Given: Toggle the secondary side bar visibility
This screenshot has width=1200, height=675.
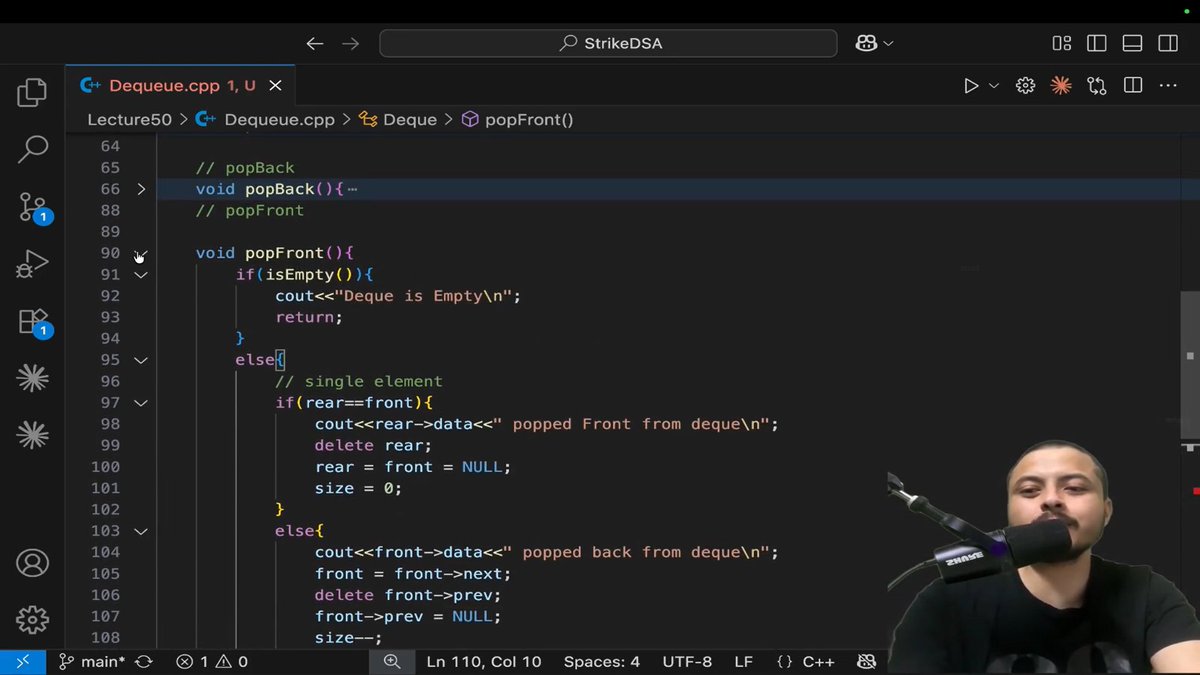Looking at the screenshot, I should (x=1168, y=43).
